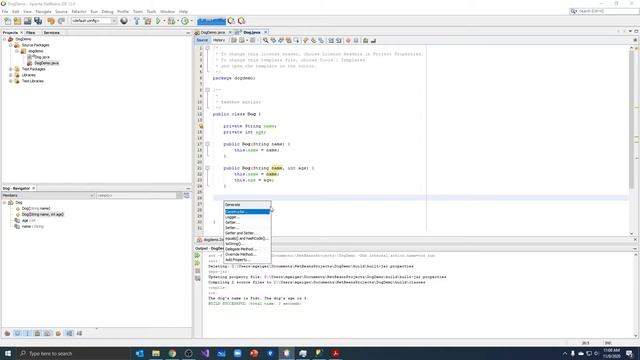Switch to the Files tab
The height and width of the screenshot is (360, 640).
point(31,33)
